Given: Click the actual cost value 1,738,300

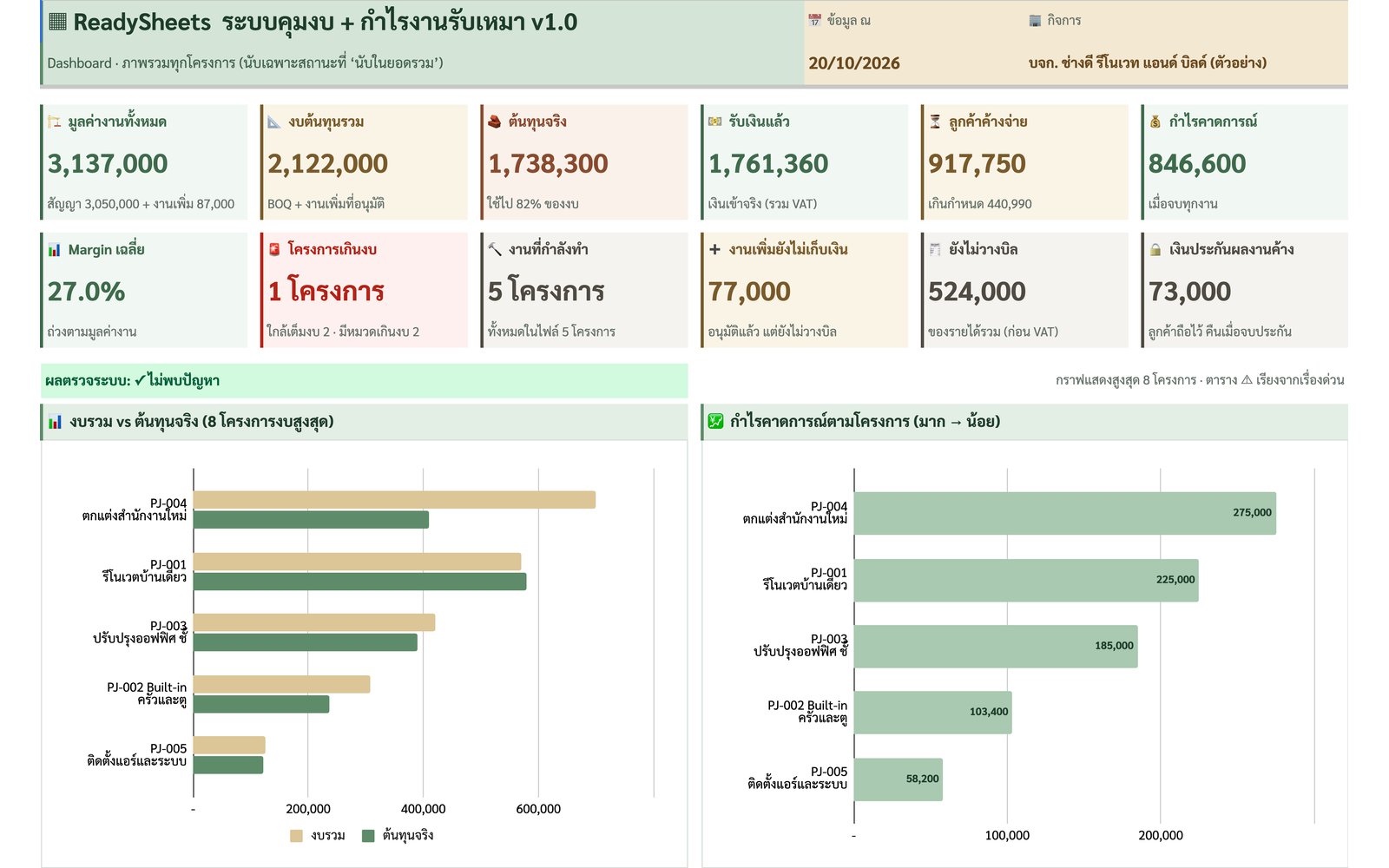Looking at the screenshot, I should tap(548, 163).
